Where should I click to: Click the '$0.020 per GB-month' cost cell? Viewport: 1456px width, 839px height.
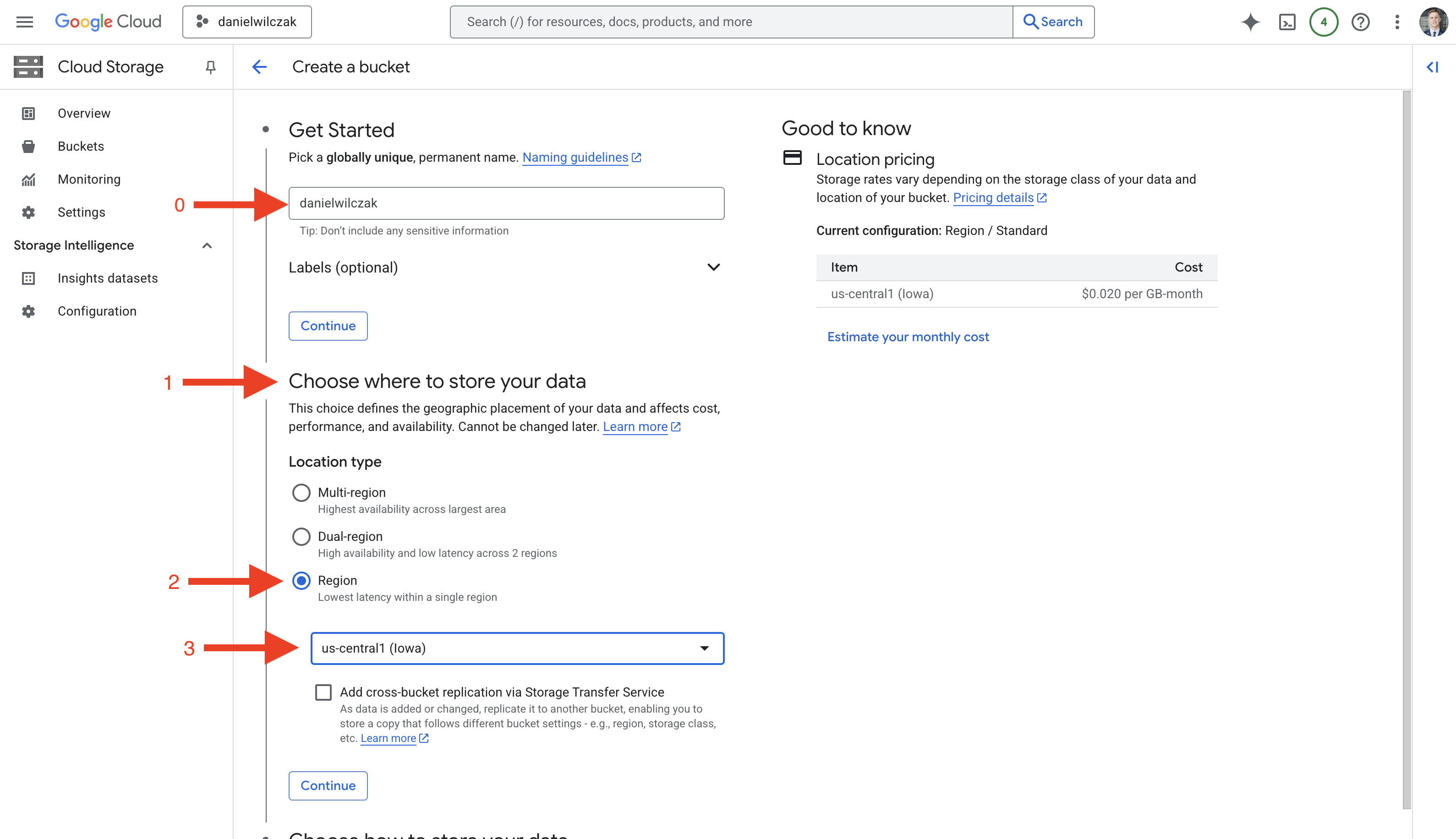(1142, 294)
